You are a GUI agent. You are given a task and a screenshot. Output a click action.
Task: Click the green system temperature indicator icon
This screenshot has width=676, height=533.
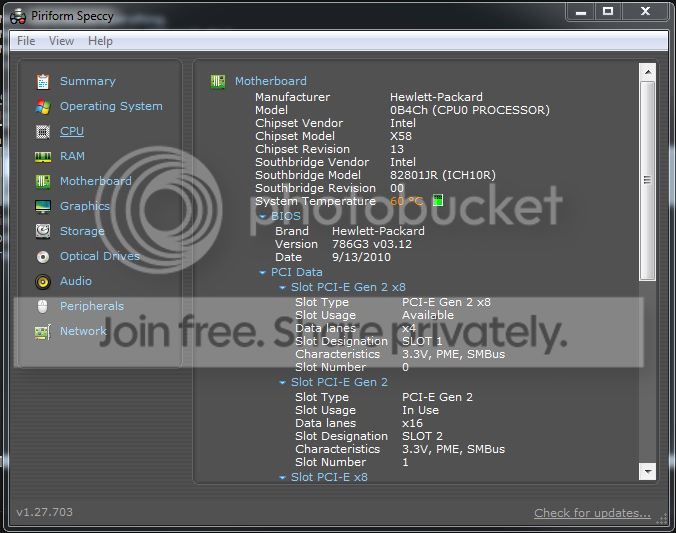click(x=438, y=200)
